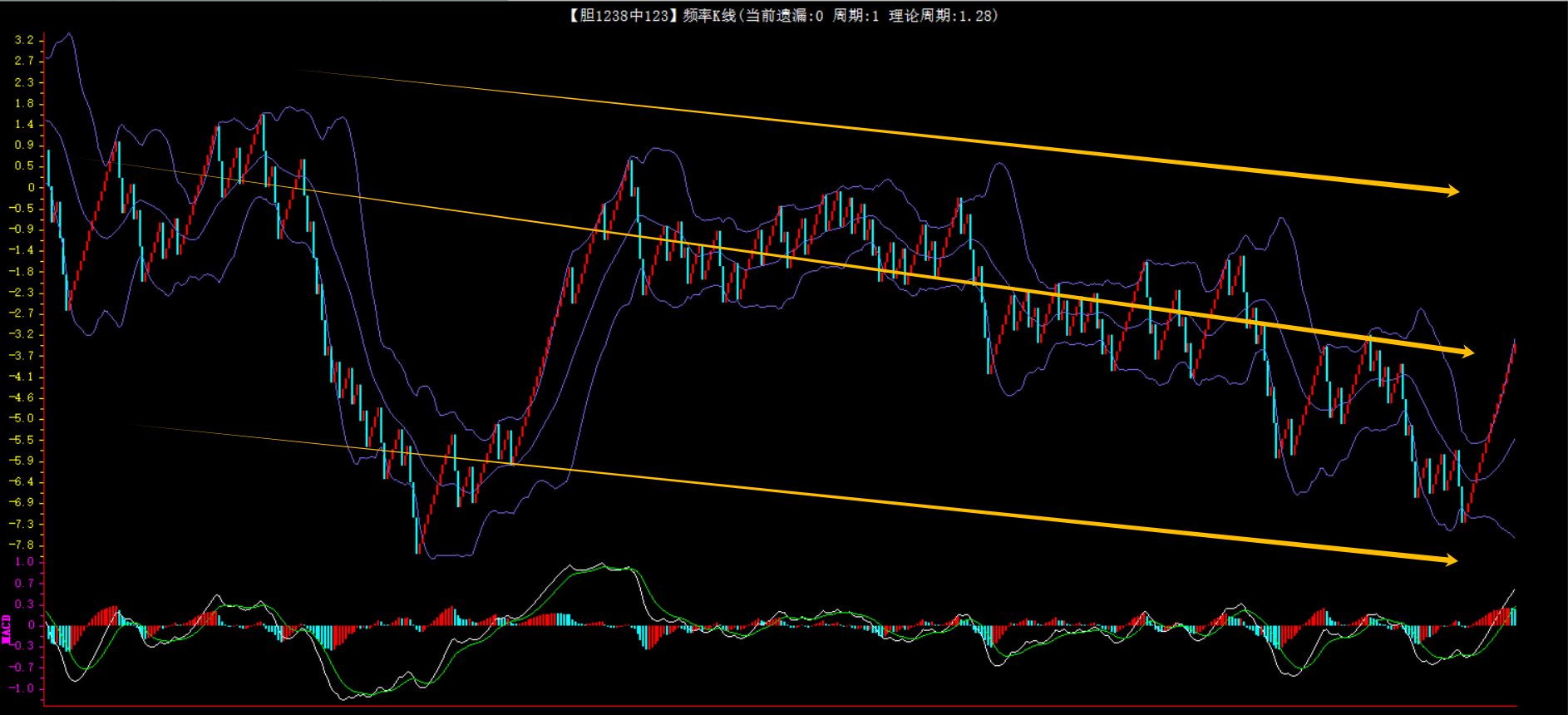Click the 3.2 label on the y-axis
Image resolution: width=1568 pixels, height=715 pixels.
pos(24,40)
